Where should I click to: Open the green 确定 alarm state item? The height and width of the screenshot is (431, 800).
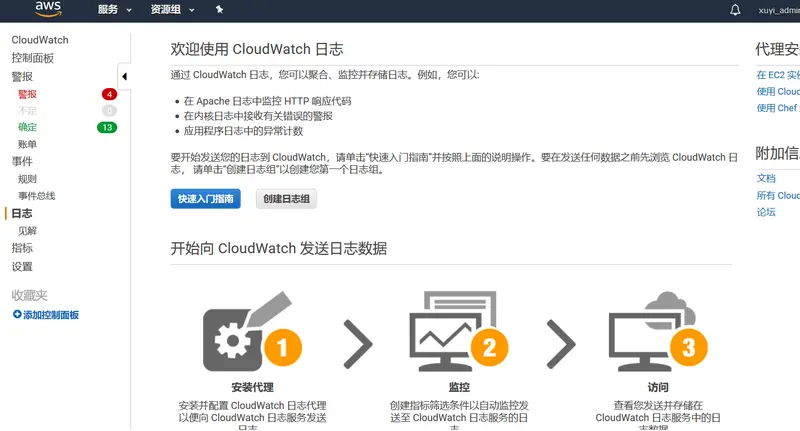click(28, 128)
